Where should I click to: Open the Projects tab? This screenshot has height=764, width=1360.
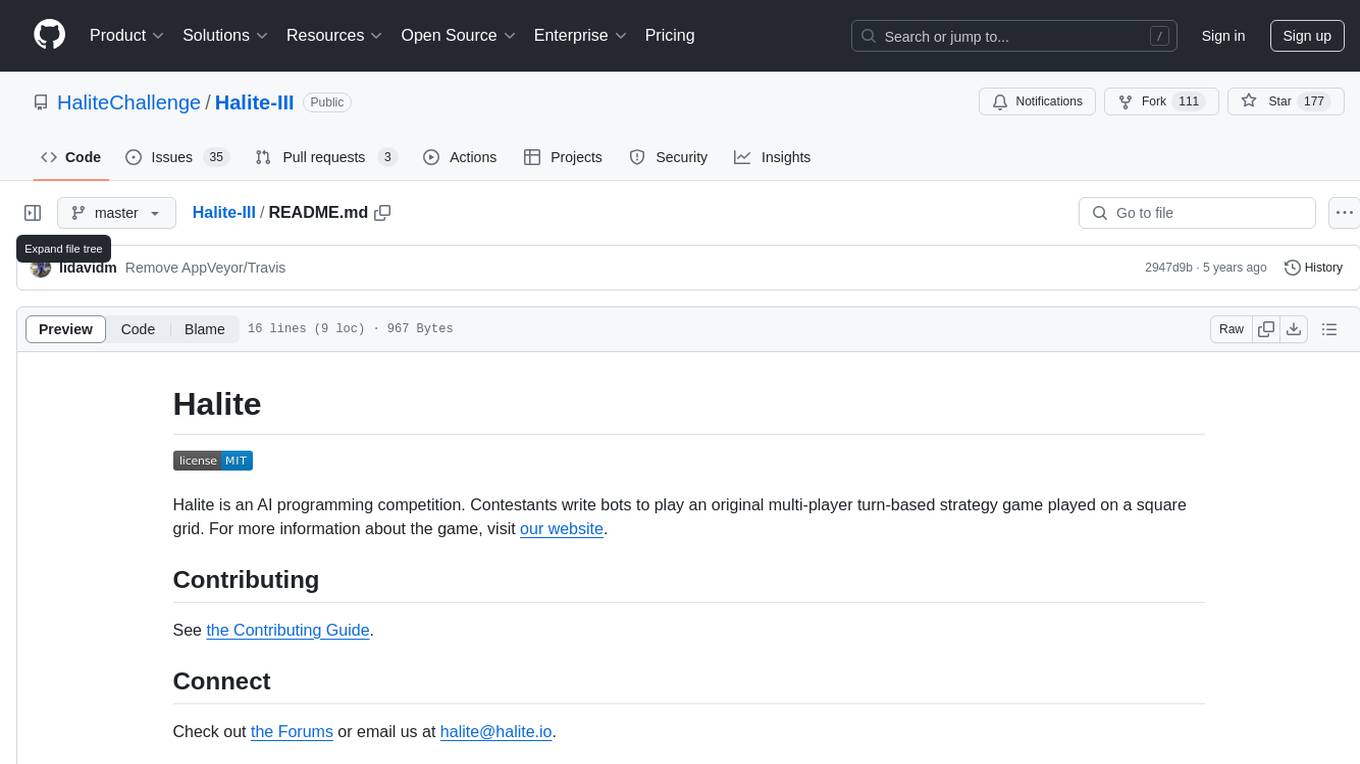563,157
